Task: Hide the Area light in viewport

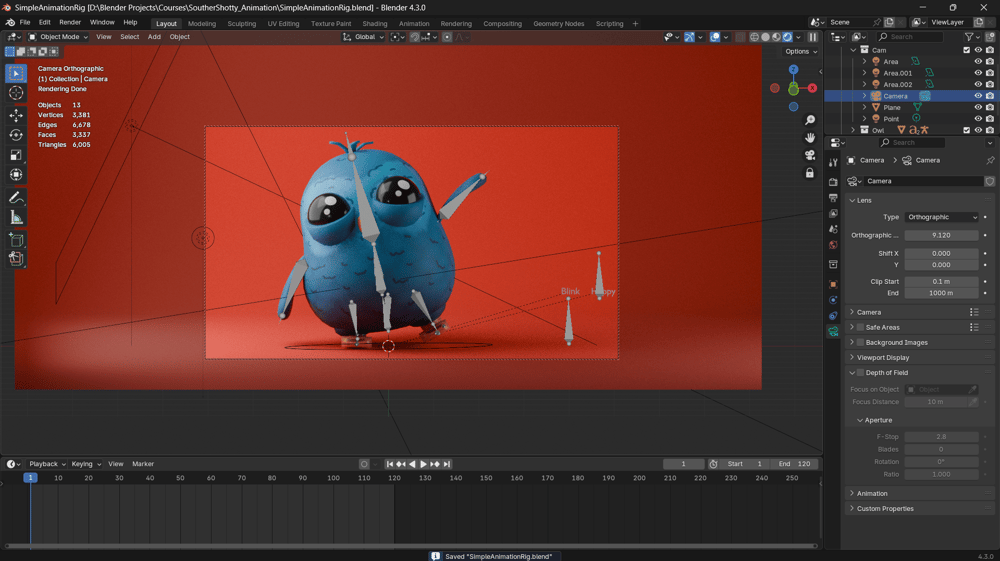Action: point(978,62)
